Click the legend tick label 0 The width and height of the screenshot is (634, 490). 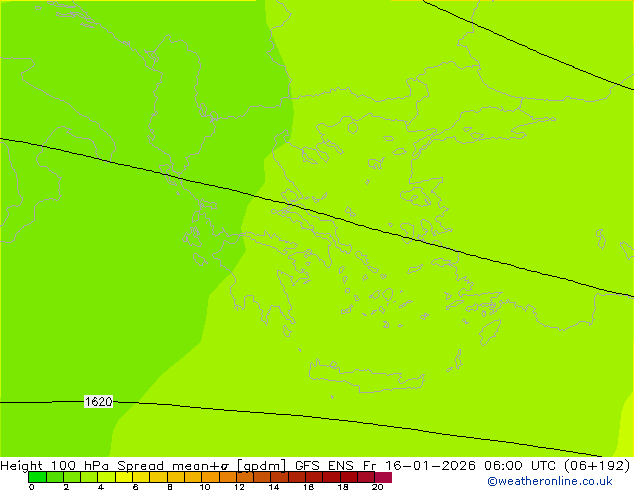[32, 487]
